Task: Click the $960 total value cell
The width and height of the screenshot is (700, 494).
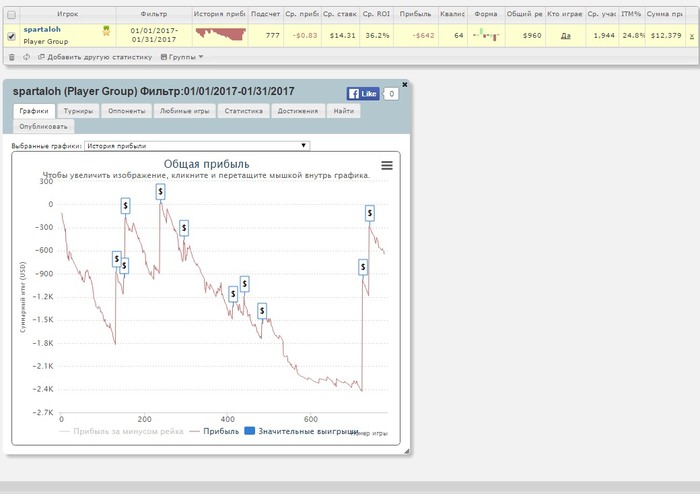Action: 532,35
